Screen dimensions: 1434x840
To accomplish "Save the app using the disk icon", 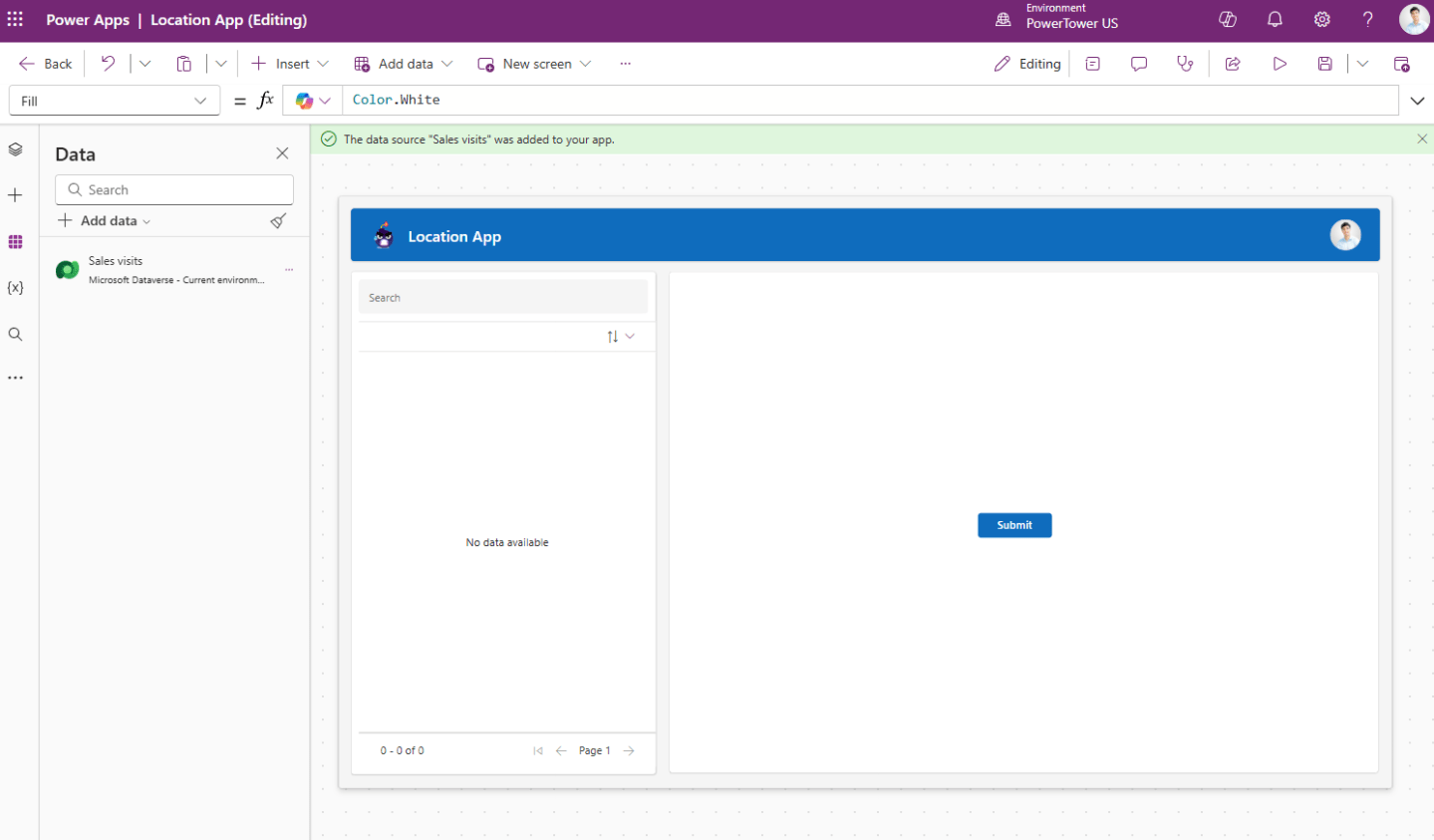I will [1325, 63].
